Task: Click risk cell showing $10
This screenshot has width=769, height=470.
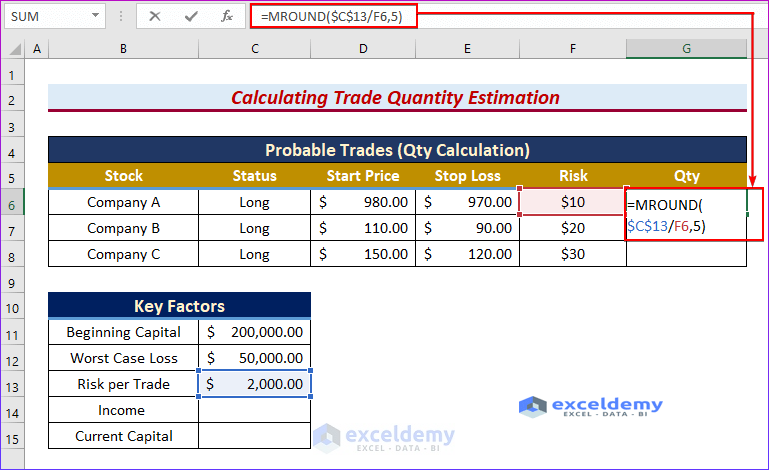Action: coord(573,202)
